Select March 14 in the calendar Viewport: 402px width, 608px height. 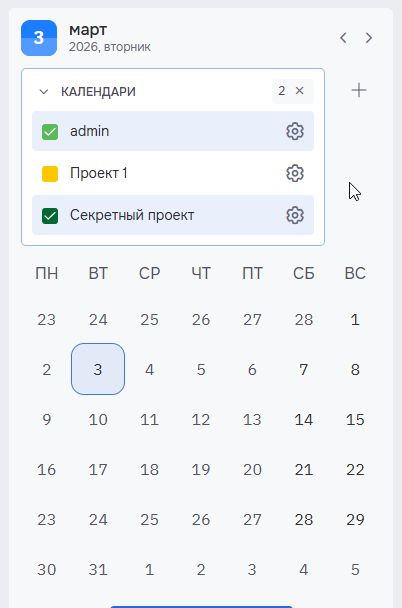coord(304,420)
